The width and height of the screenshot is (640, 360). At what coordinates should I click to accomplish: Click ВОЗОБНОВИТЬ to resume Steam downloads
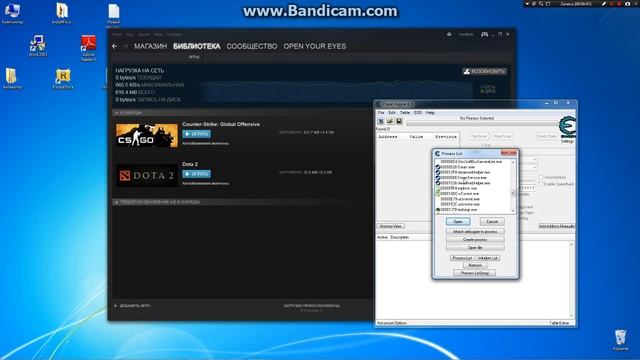click(485, 71)
